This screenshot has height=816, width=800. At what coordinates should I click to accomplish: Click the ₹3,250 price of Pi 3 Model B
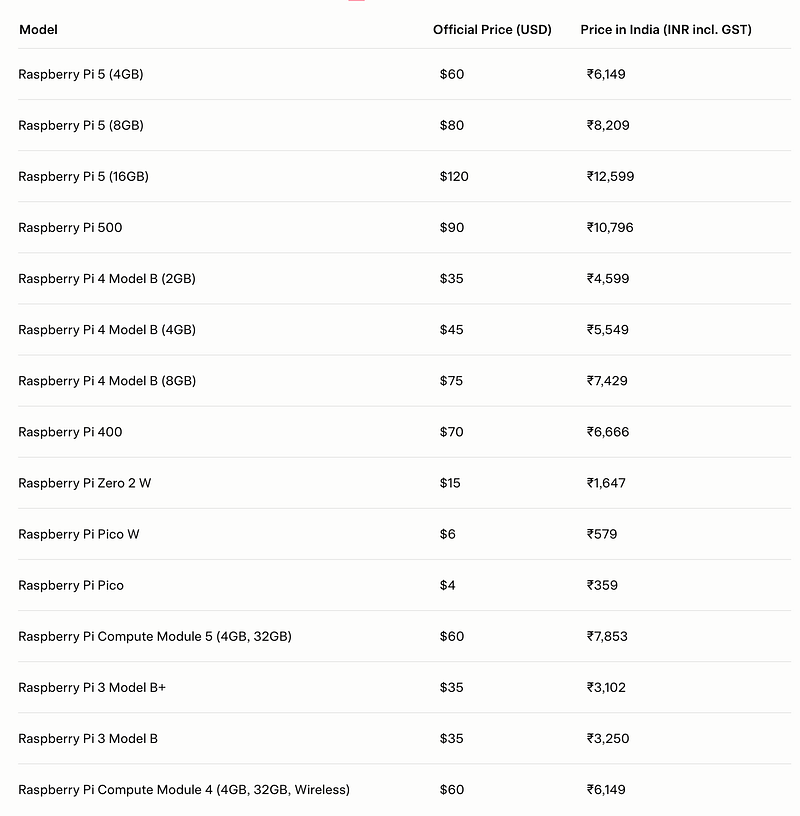click(x=608, y=738)
